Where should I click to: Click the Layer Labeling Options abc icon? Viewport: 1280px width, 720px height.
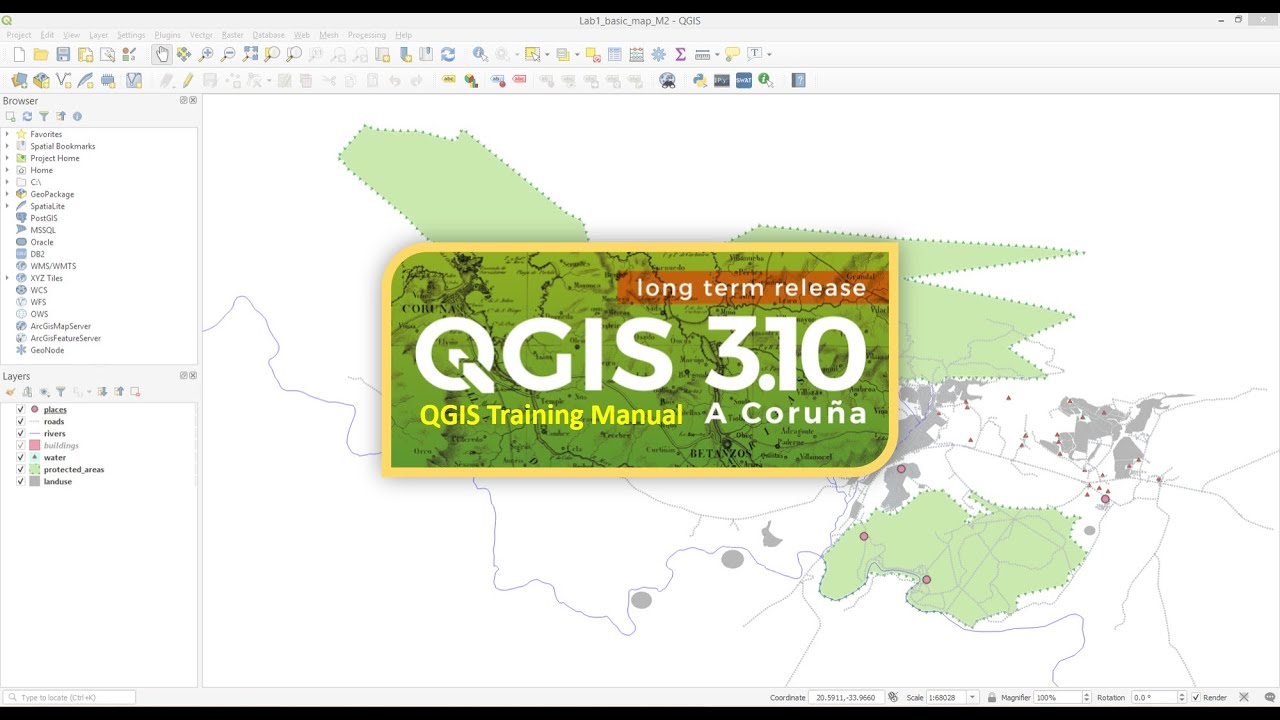pos(448,80)
